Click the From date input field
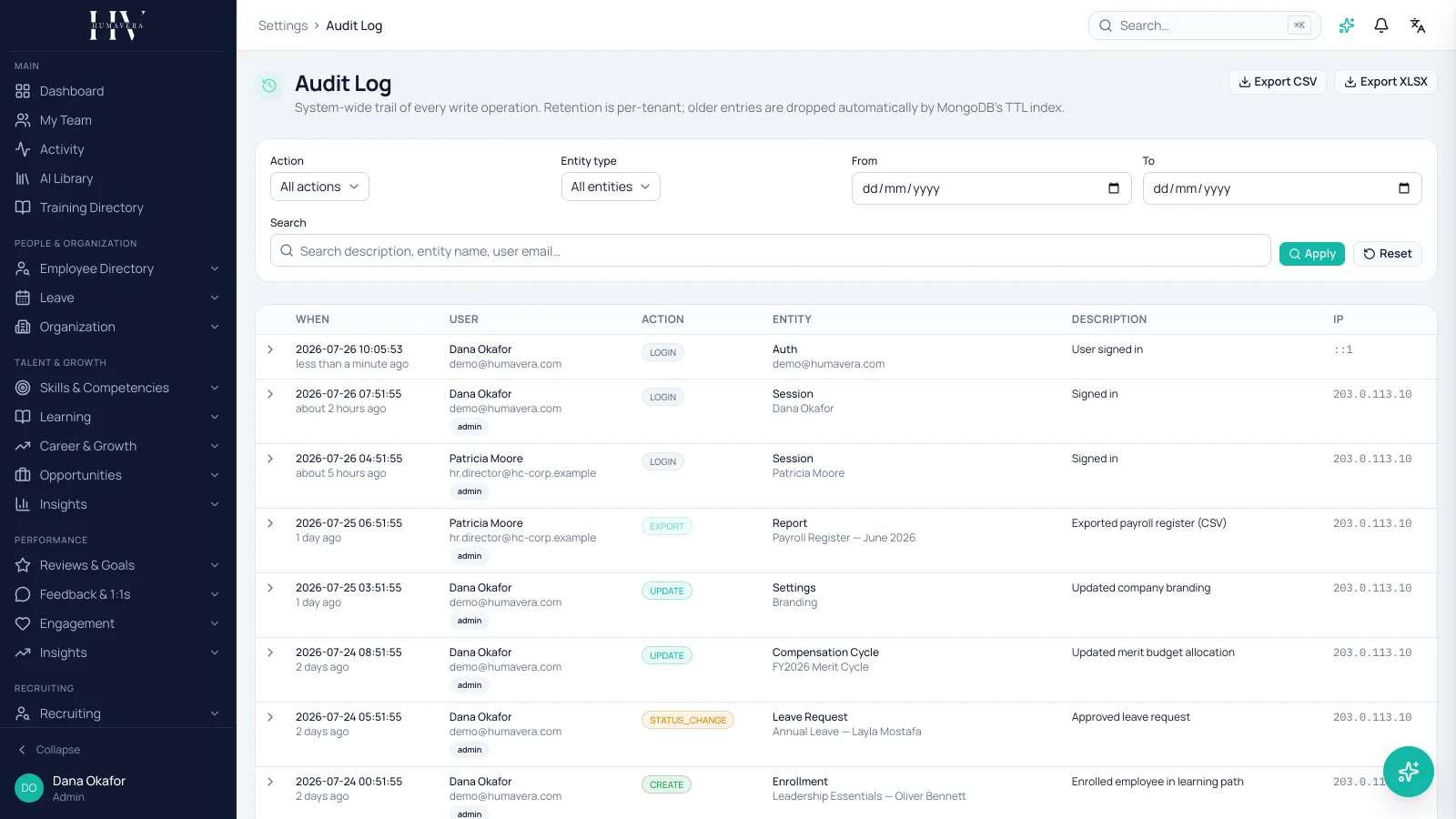The width and height of the screenshot is (1456, 819). [991, 188]
